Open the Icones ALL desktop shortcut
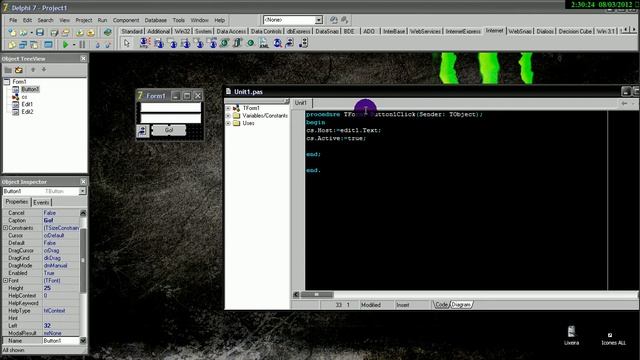640x360 pixels. click(613, 338)
